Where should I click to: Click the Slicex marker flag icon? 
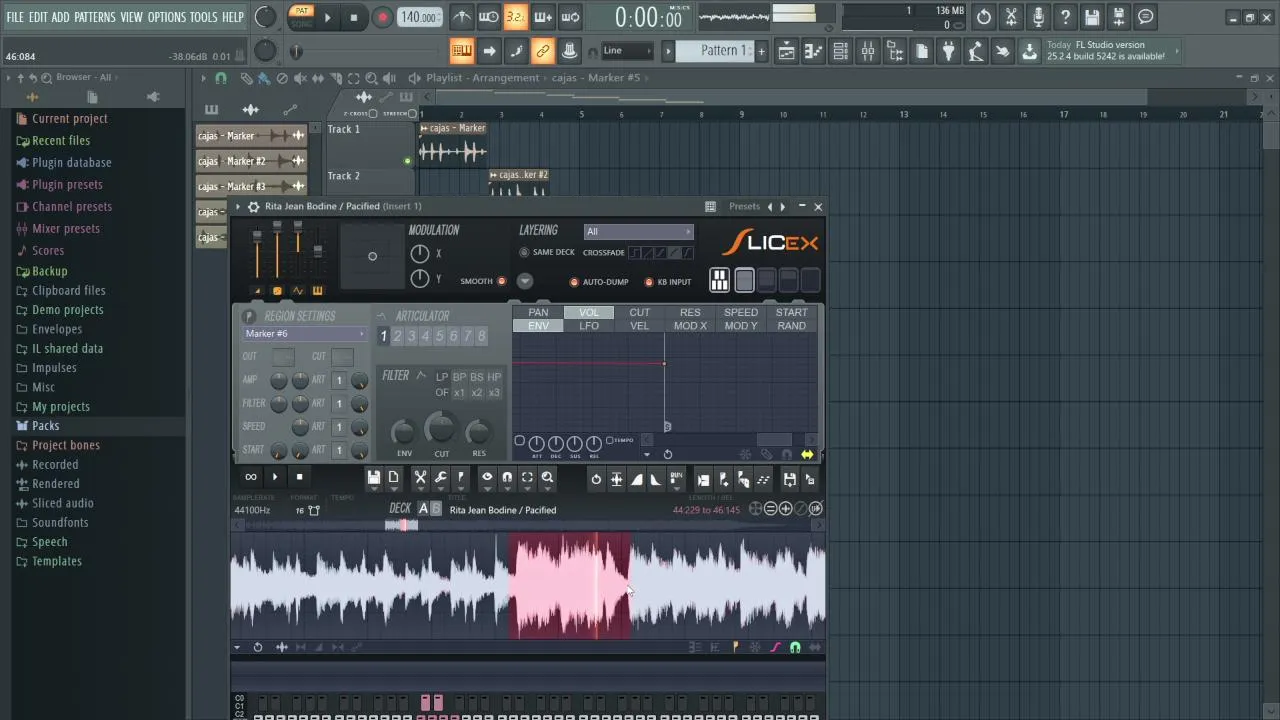point(460,478)
